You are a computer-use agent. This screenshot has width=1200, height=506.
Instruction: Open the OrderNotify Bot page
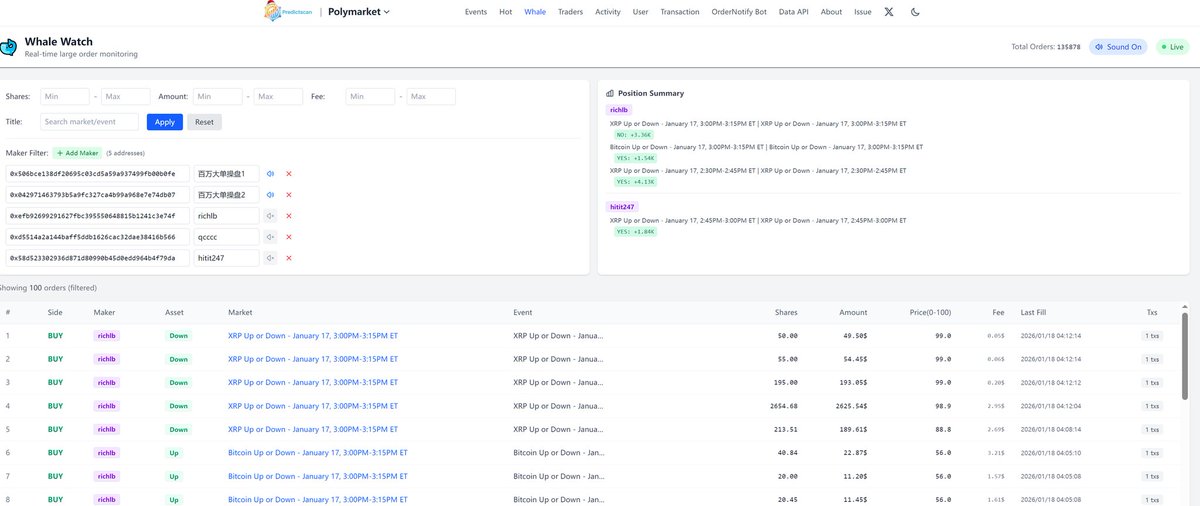pos(739,12)
